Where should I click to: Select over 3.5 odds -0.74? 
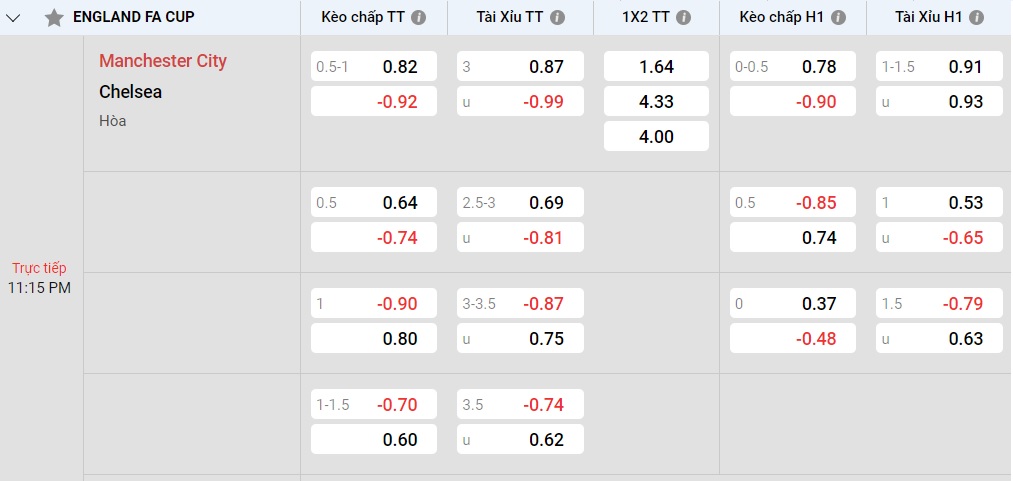pos(520,405)
